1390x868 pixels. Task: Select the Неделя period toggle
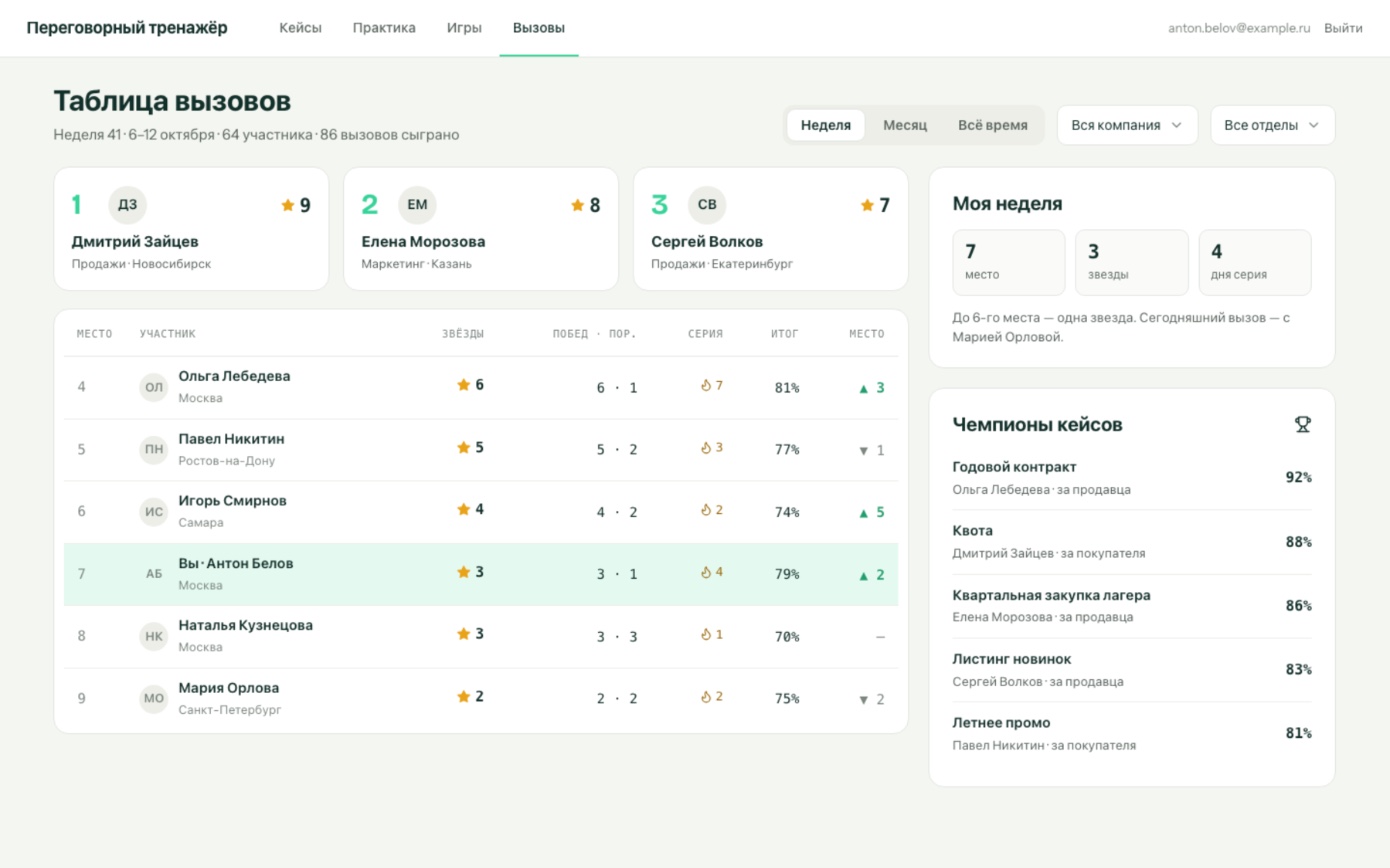(x=826, y=125)
